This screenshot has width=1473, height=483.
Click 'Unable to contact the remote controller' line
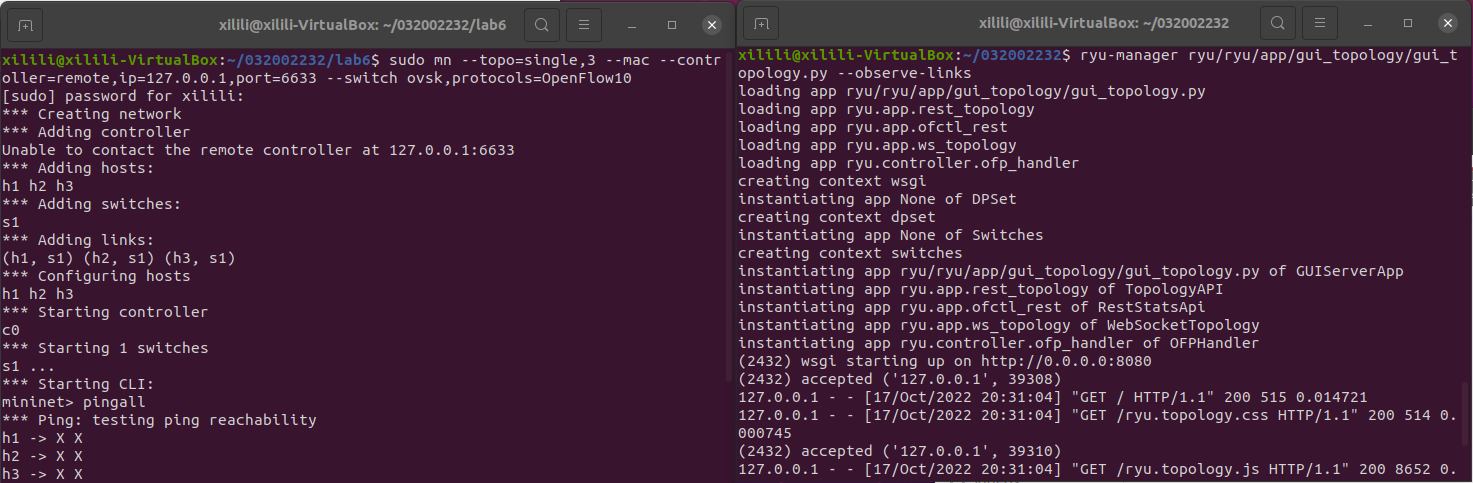258,150
